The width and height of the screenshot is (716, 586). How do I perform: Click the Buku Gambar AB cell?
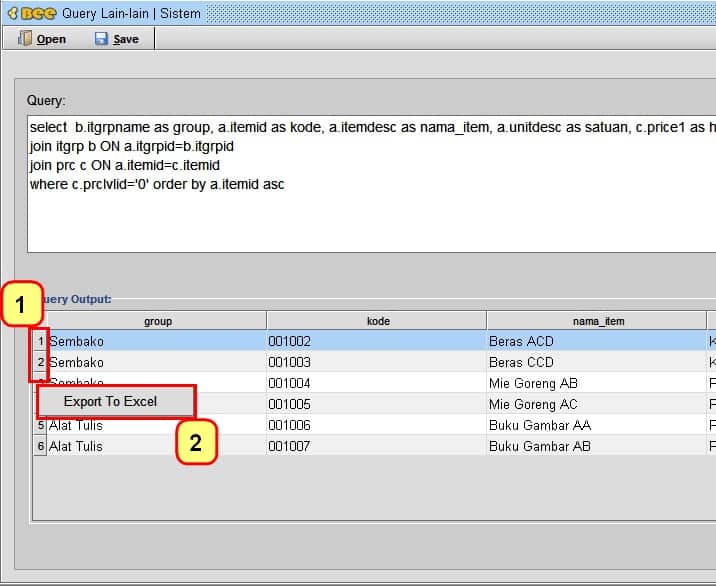pyautogui.click(x=597, y=446)
